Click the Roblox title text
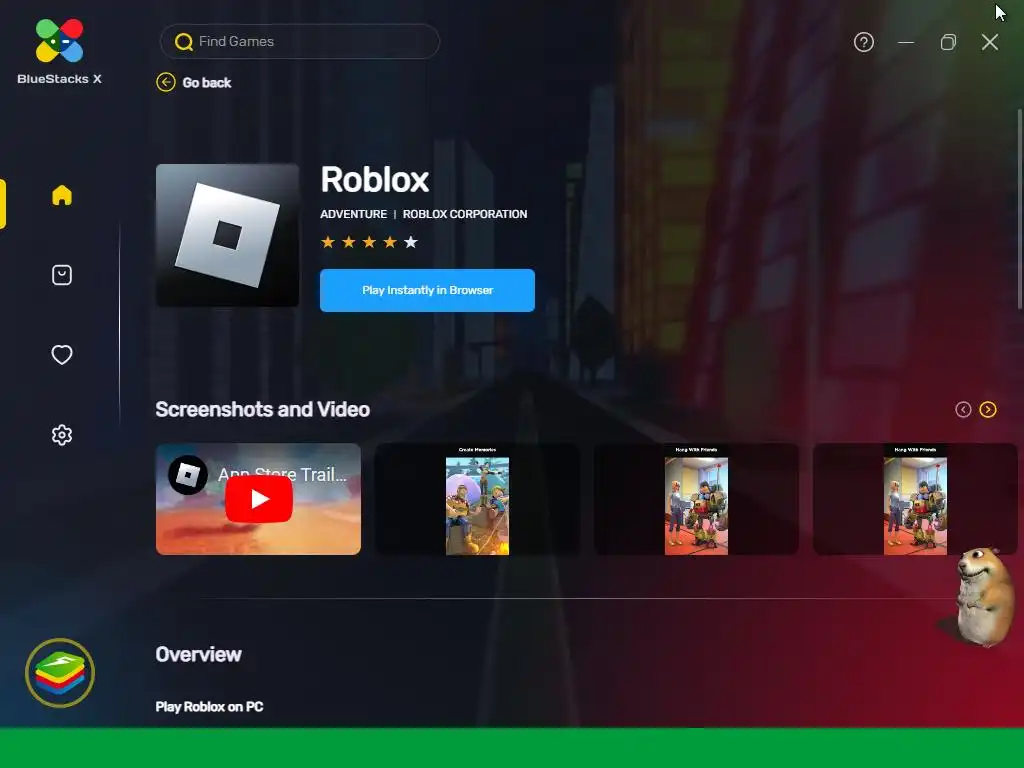The width and height of the screenshot is (1024, 768). (x=374, y=180)
